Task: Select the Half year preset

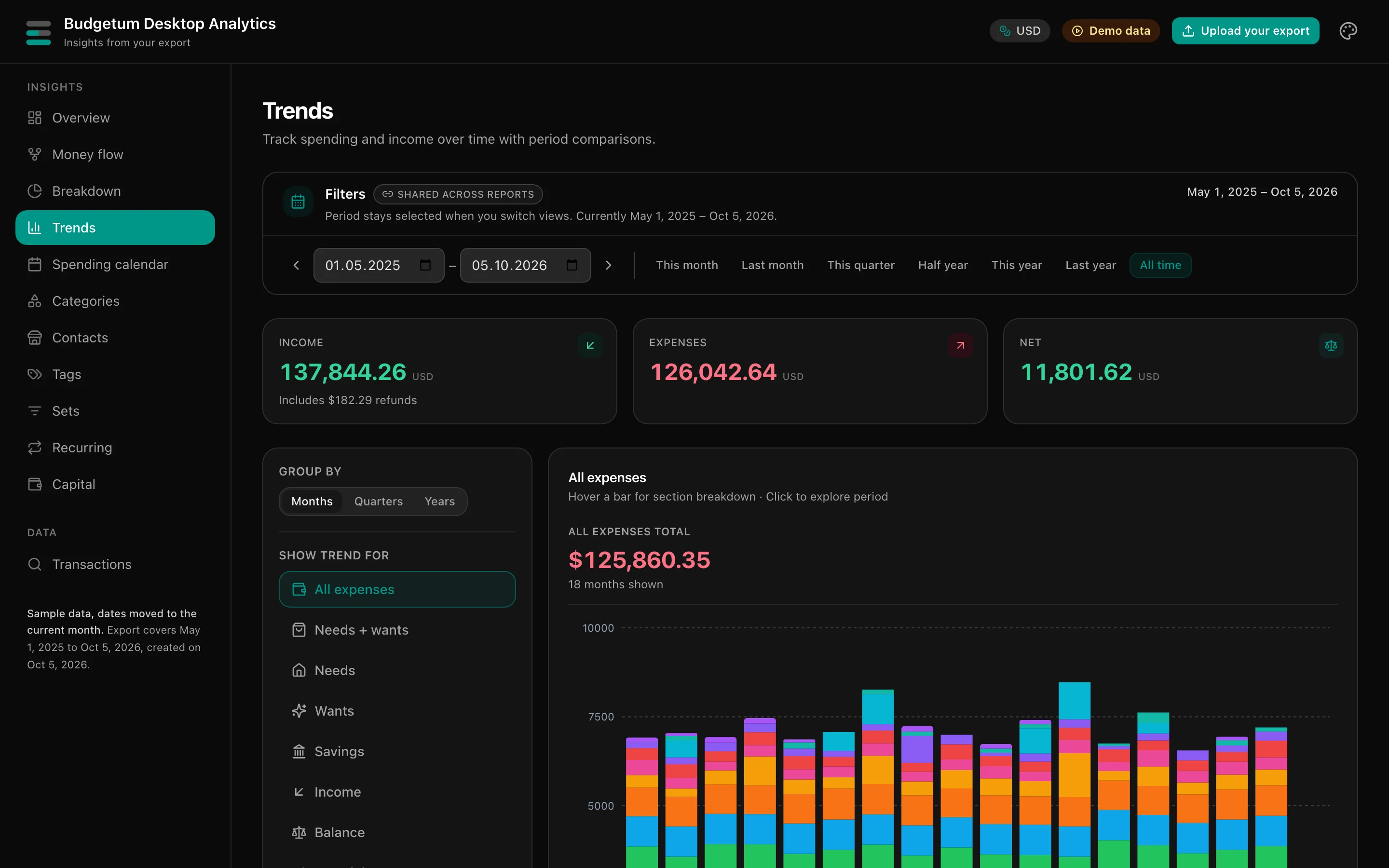Action: tap(943, 265)
